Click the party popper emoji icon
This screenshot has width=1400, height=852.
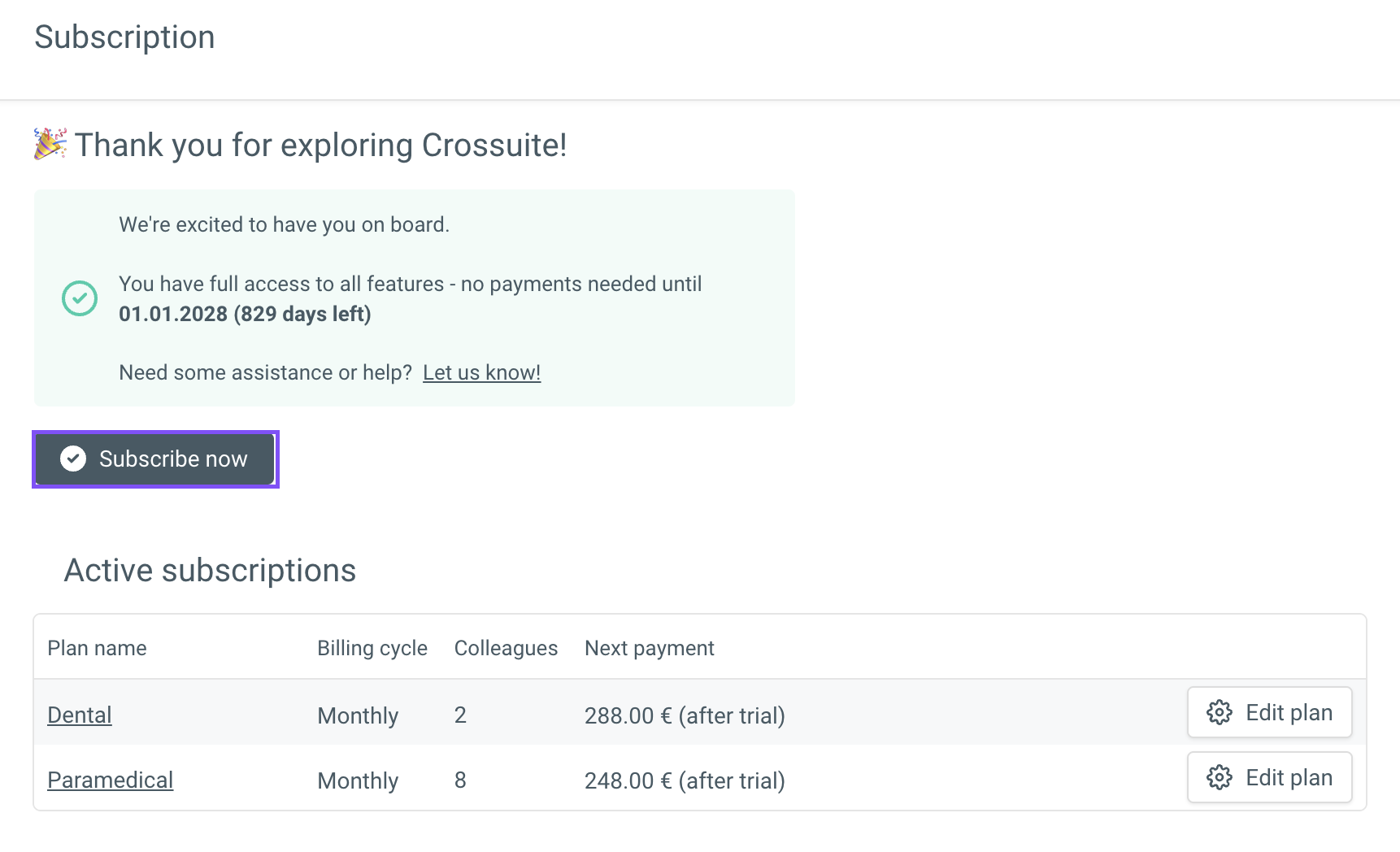50,144
